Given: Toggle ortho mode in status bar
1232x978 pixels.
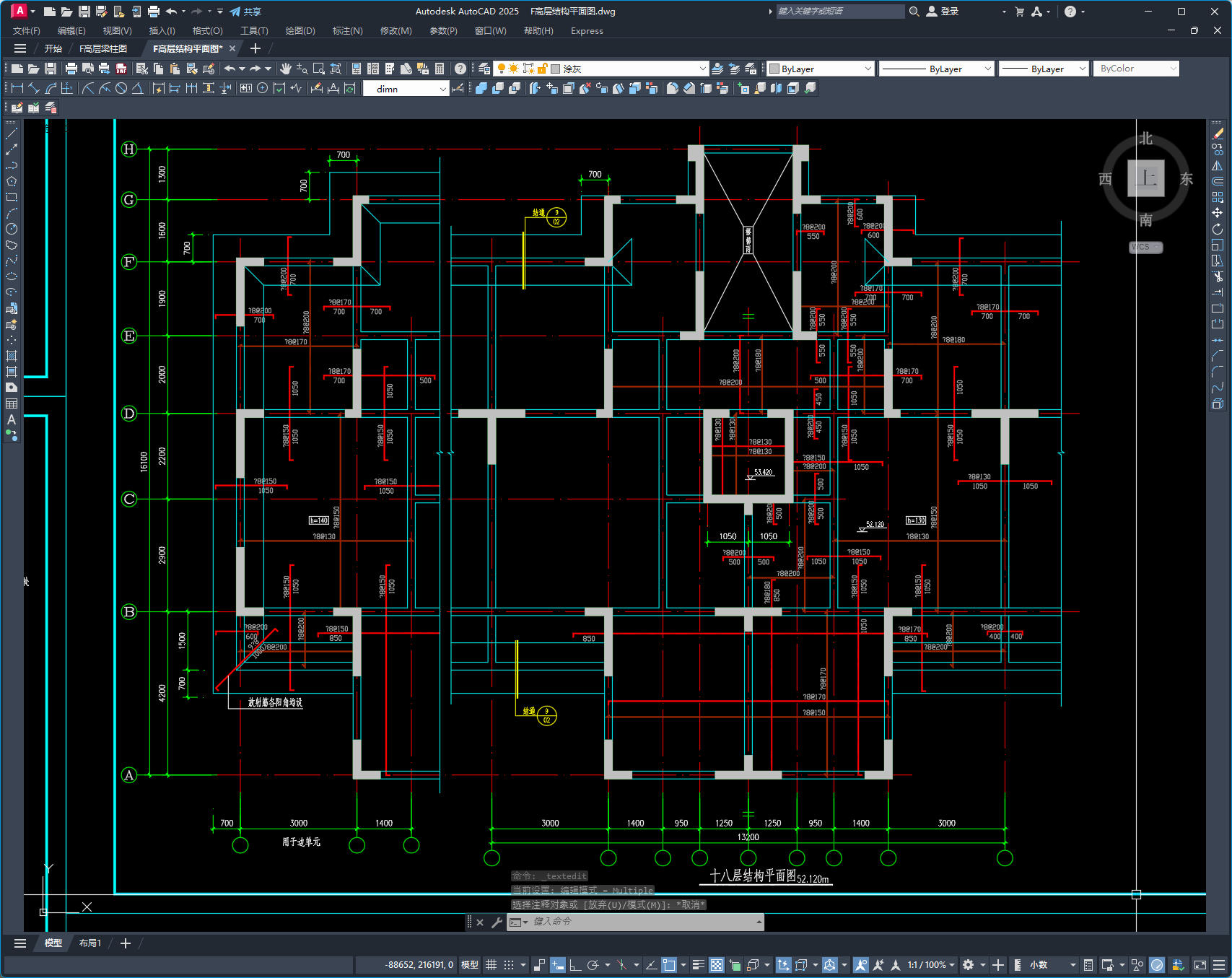Looking at the screenshot, I should click(575, 965).
